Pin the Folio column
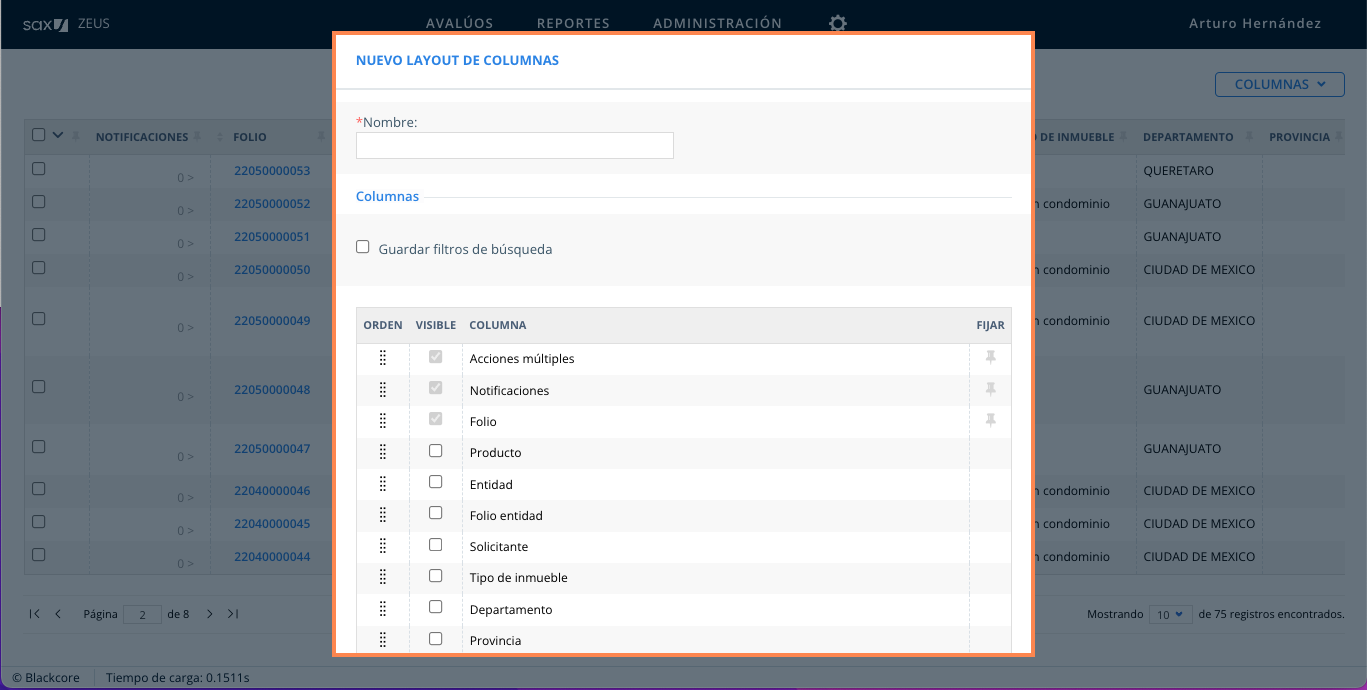This screenshot has width=1367, height=690. [991, 421]
